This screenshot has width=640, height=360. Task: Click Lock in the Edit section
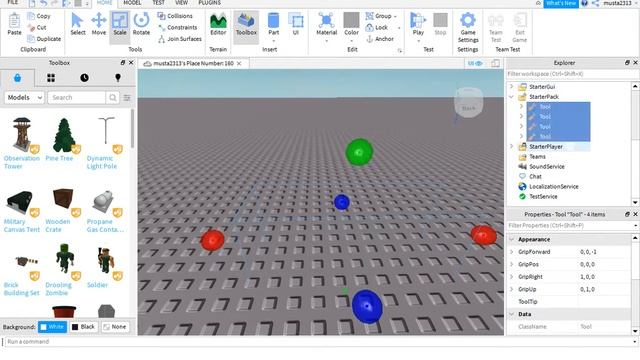377,27
